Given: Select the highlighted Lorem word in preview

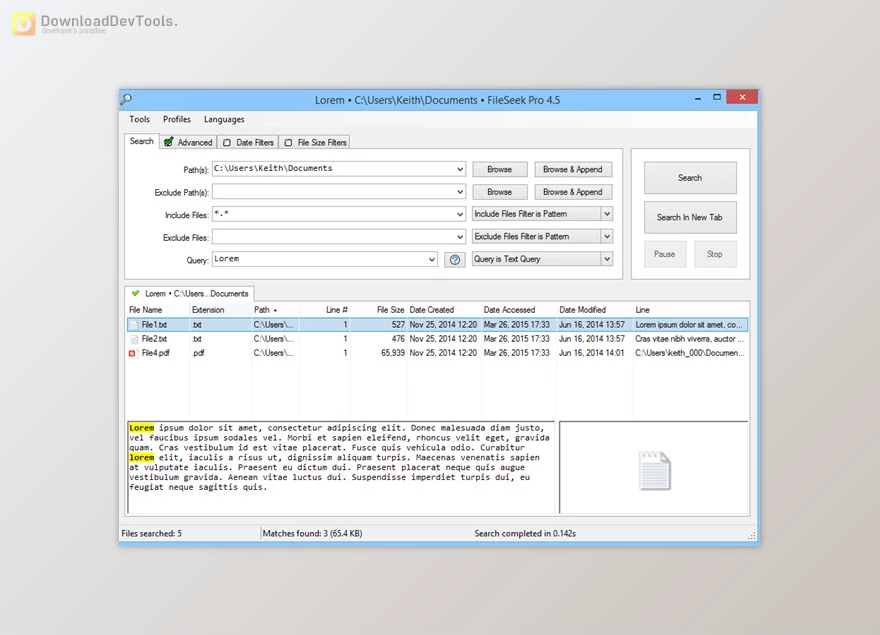Looking at the screenshot, I should [141, 427].
